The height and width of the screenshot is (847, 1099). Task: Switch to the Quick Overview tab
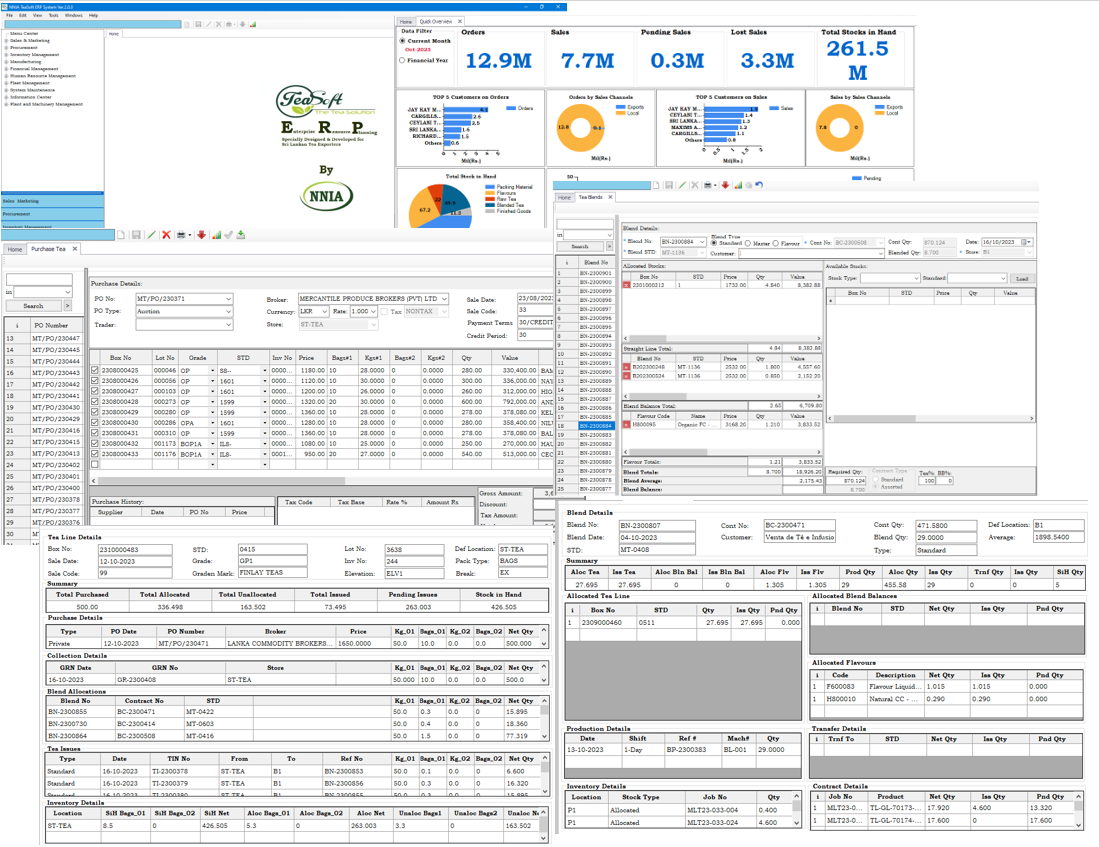point(435,21)
